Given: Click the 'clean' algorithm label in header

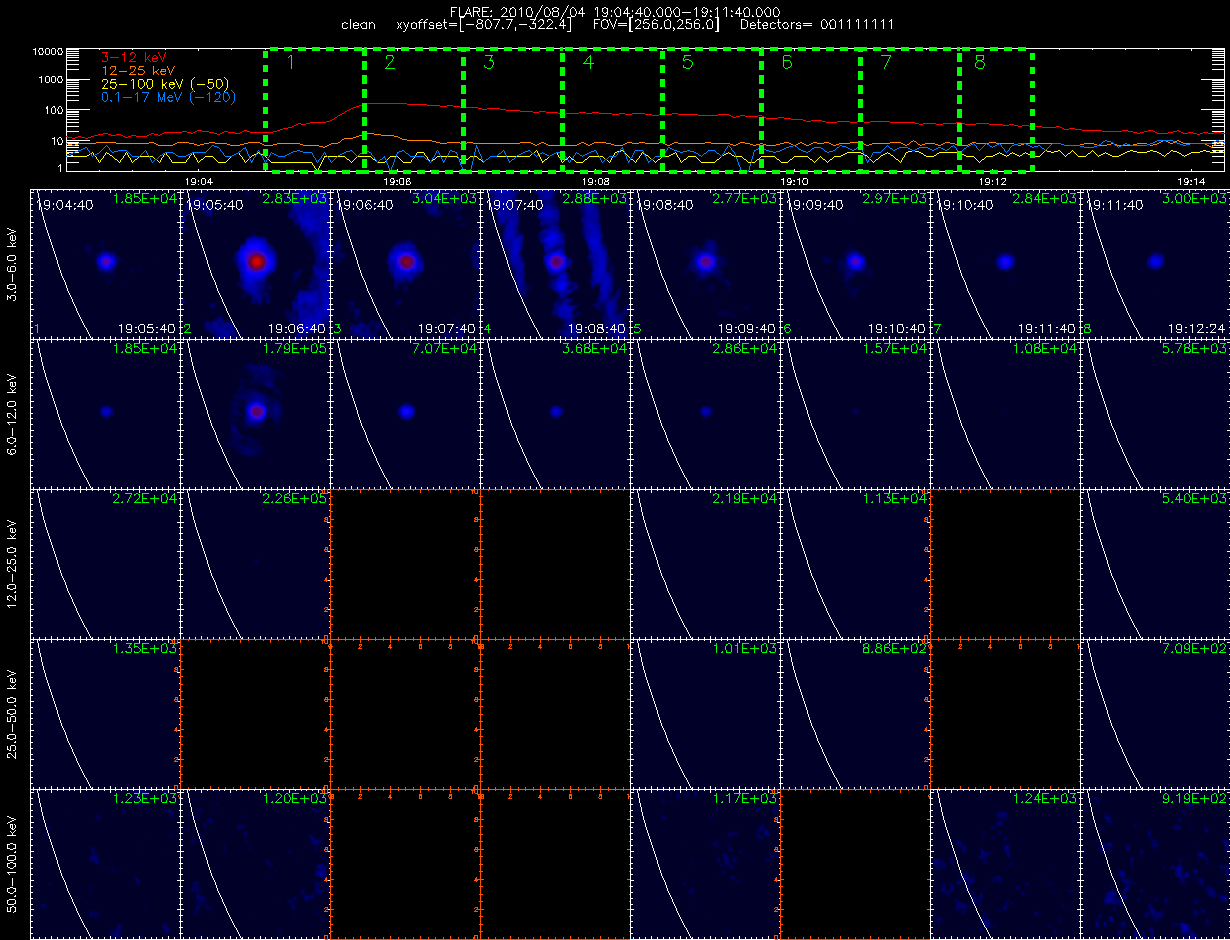Looking at the screenshot, I should click(x=359, y=24).
